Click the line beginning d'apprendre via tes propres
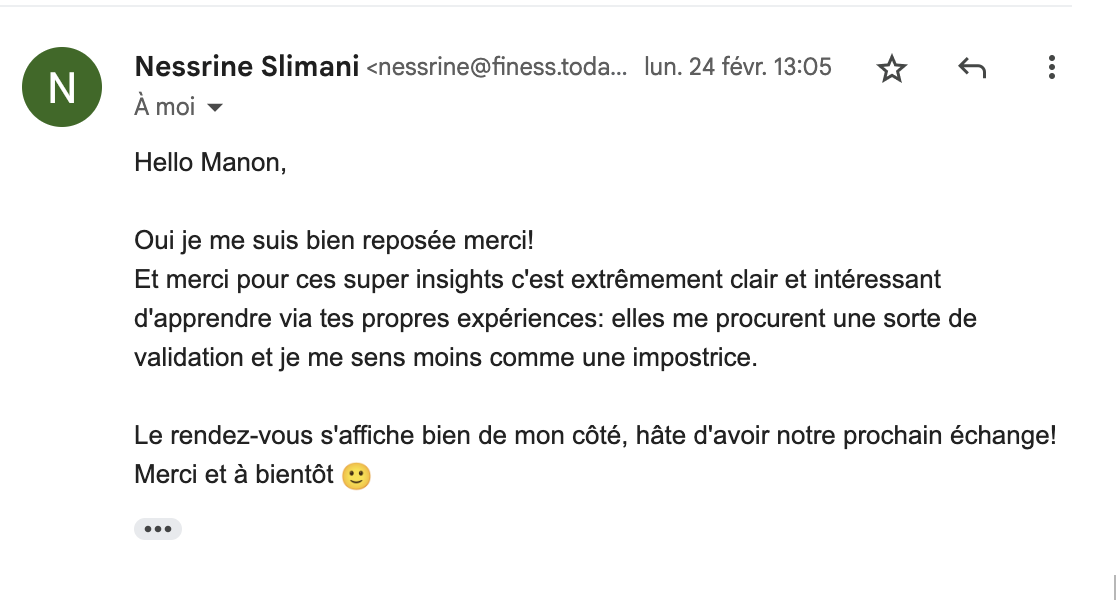 pyautogui.click(x=555, y=318)
